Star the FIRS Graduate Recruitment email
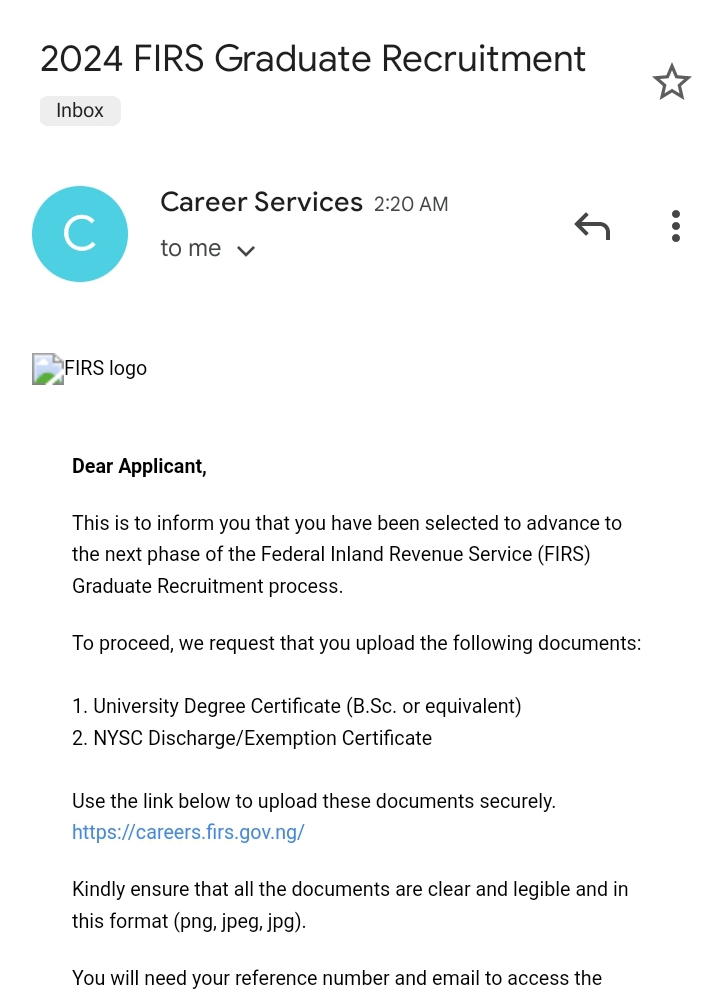Viewport: 720px width, 999px height. point(672,82)
